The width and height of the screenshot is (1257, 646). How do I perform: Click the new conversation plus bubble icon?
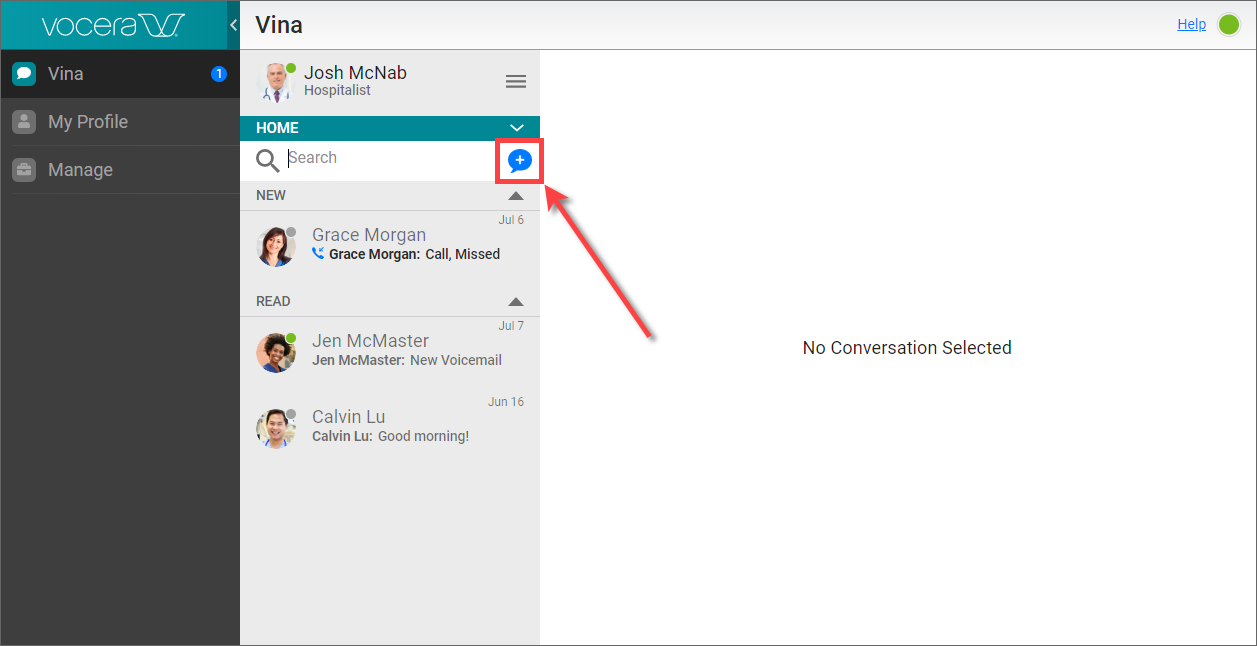519,160
